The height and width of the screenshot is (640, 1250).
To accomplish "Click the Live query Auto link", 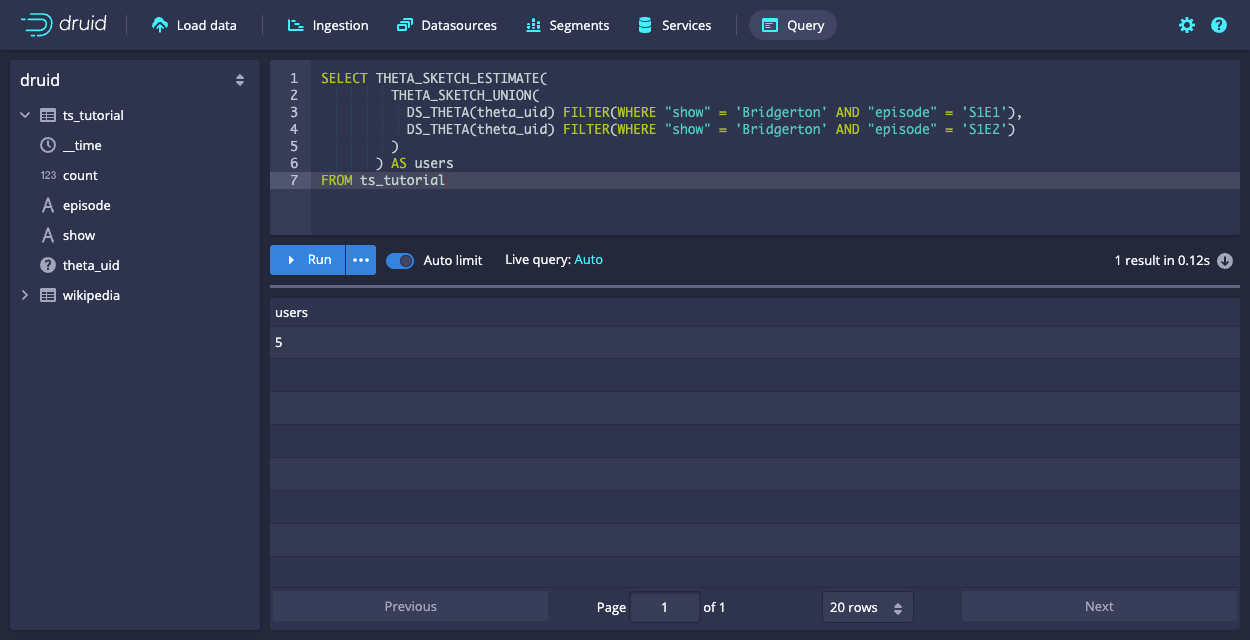I will click(x=588, y=260).
